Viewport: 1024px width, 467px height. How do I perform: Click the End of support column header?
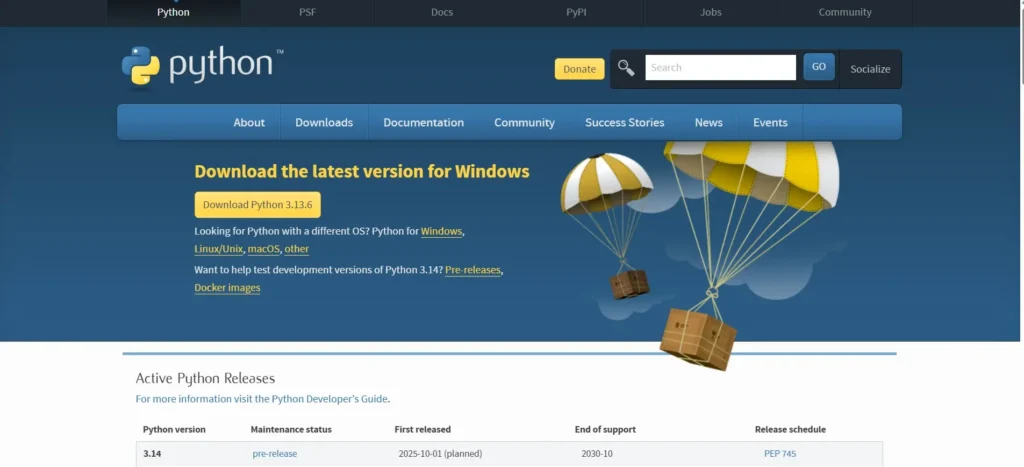pyautogui.click(x=605, y=430)
